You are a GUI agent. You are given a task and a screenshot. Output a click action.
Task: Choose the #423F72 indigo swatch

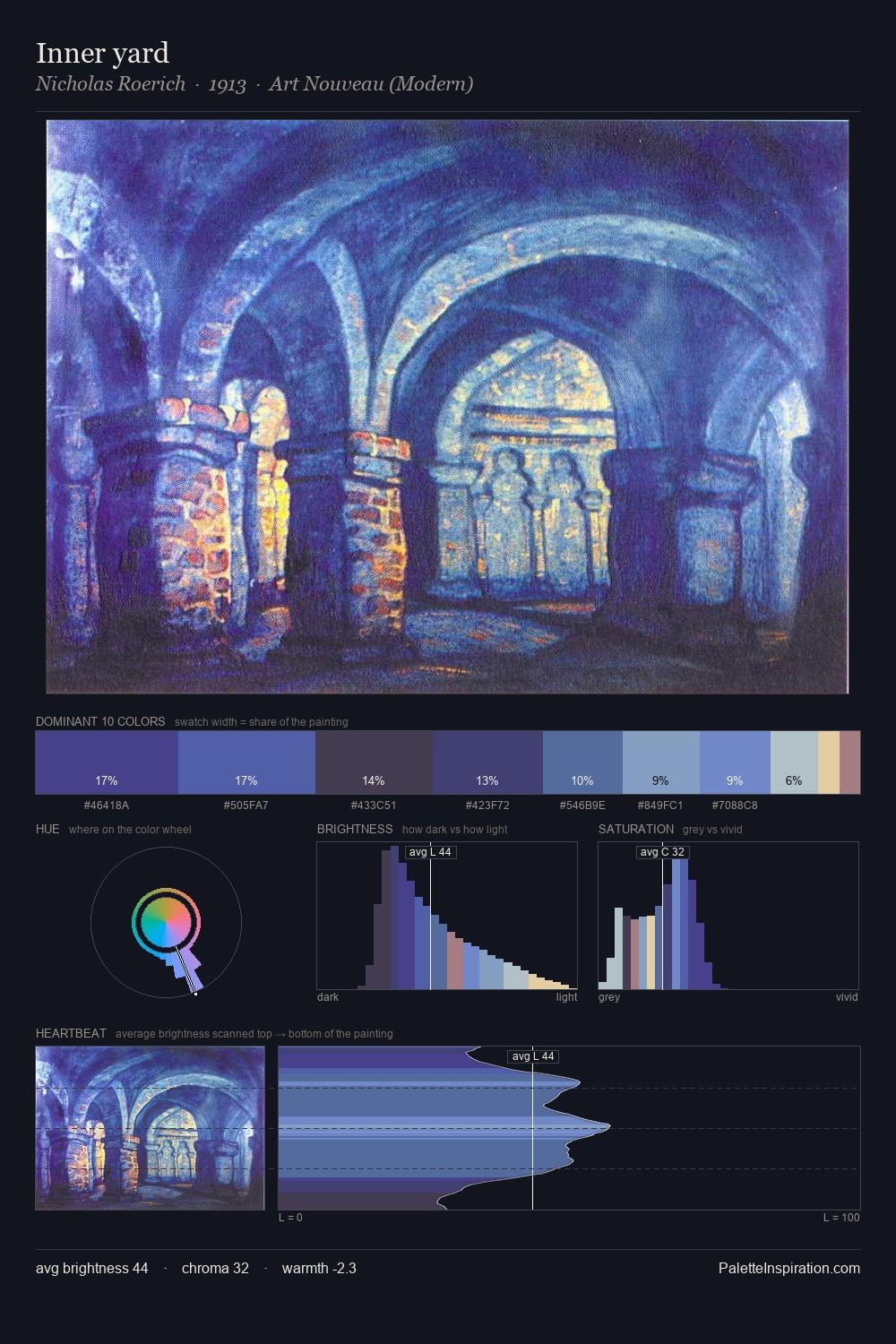(x=487, y=762)
